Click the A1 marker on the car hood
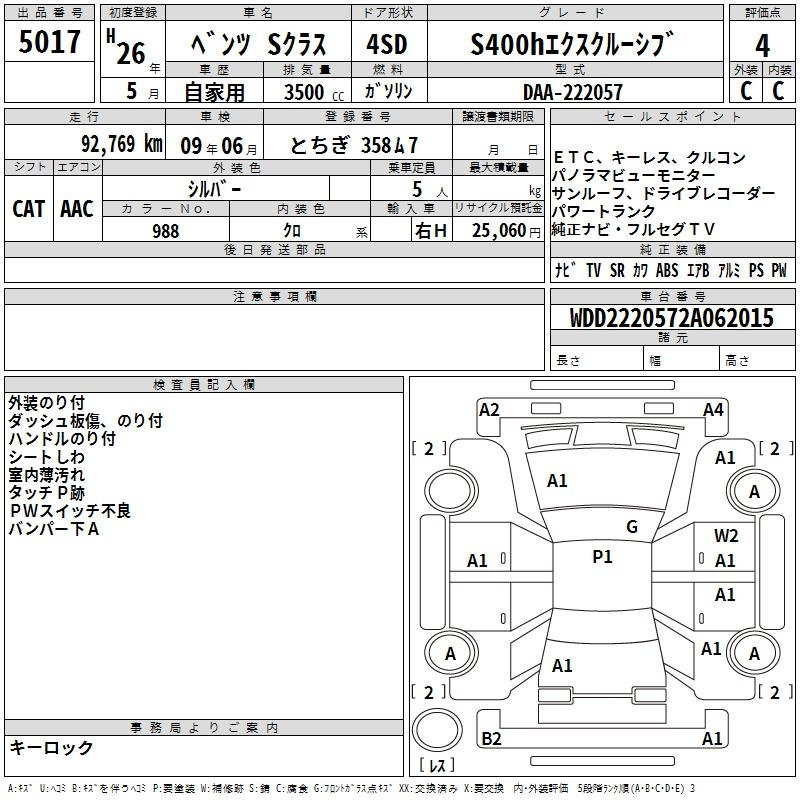Image resolution: width=800 pixels, height=800 pixels. (x=557, y=481)
